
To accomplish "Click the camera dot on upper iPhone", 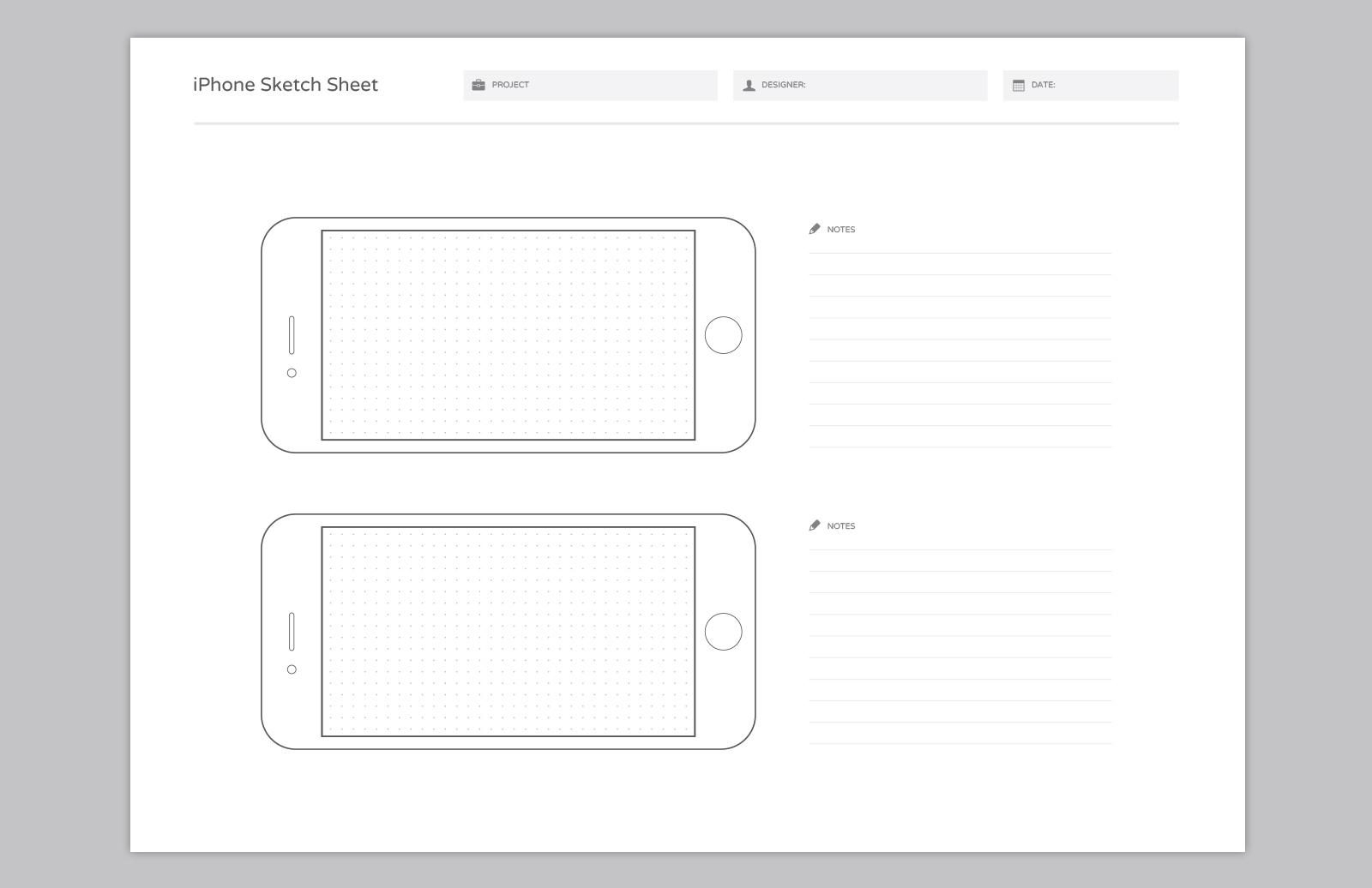I will (292, 373).
